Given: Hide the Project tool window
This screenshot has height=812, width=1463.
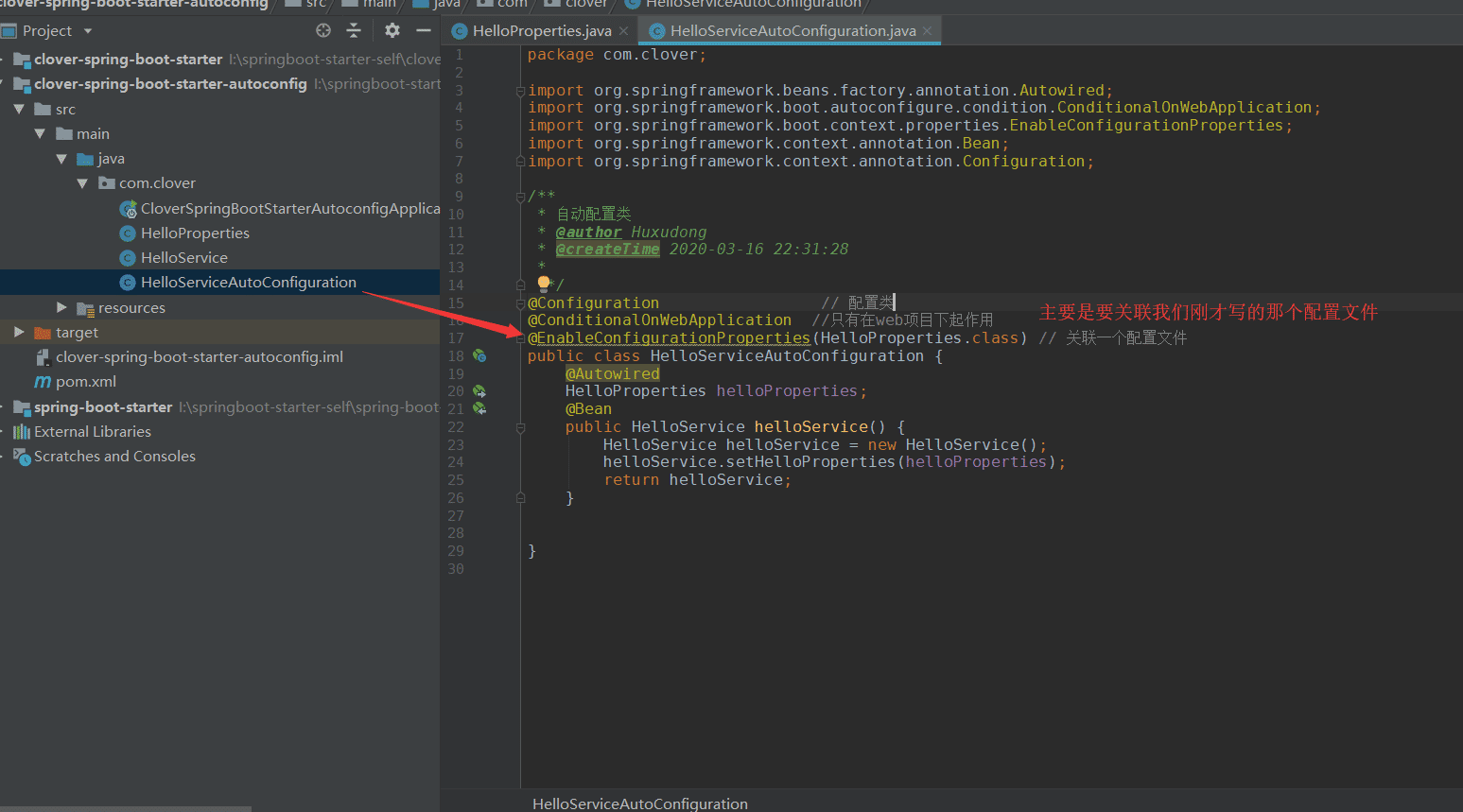Looking at the screenshot, I should click(x=424, y=31).
